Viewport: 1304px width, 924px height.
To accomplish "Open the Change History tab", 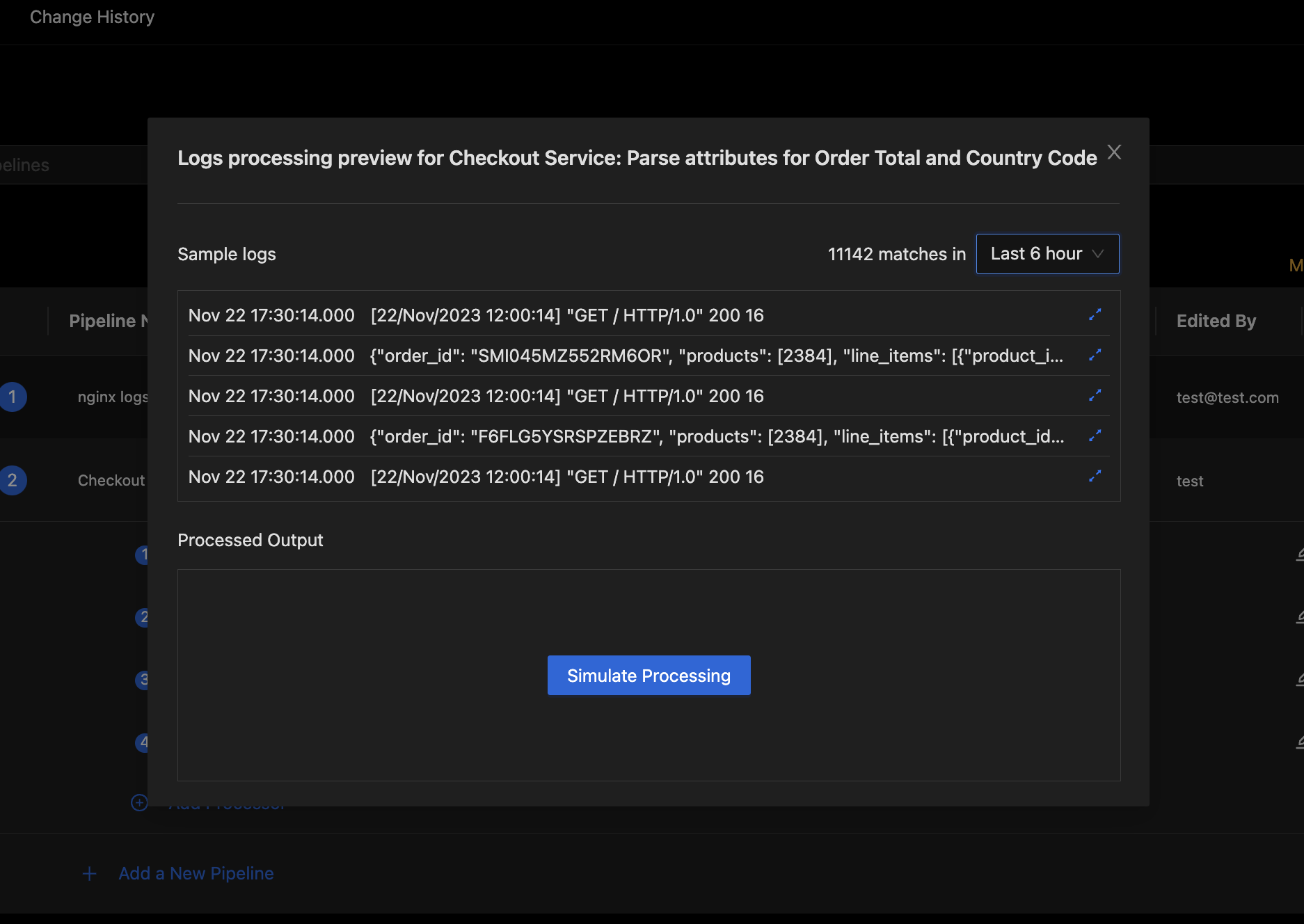I will pyautogui.click(x=92, y=17).
